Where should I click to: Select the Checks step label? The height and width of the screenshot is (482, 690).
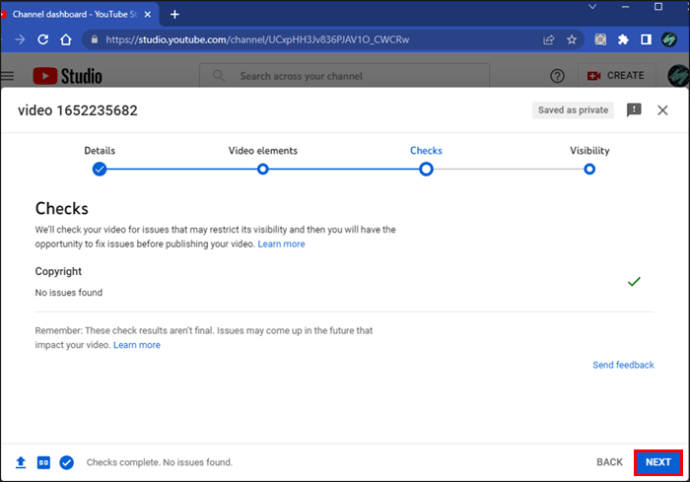[426, 151]
